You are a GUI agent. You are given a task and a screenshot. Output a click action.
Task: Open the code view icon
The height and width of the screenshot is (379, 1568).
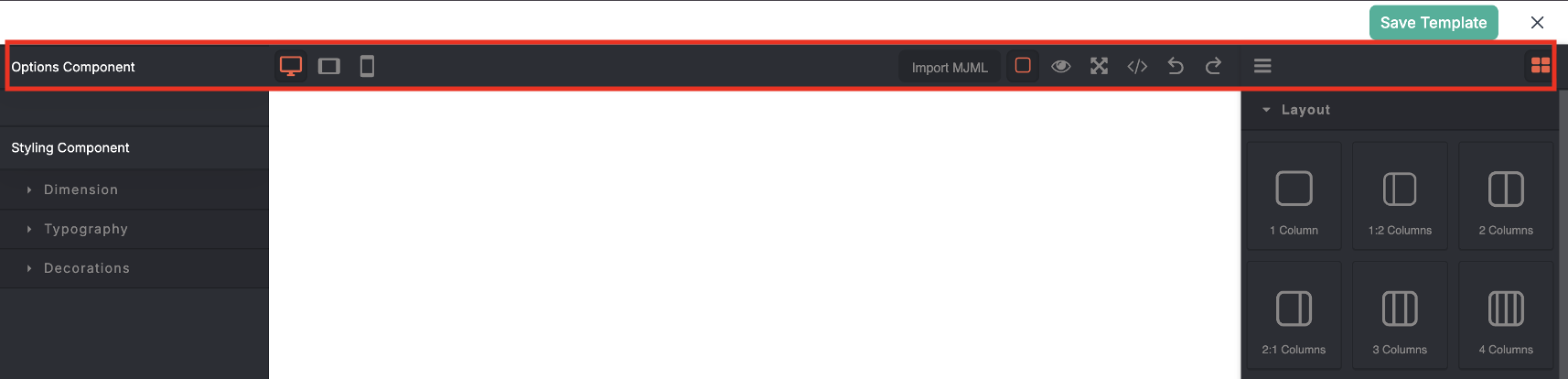pos(1137,66)
